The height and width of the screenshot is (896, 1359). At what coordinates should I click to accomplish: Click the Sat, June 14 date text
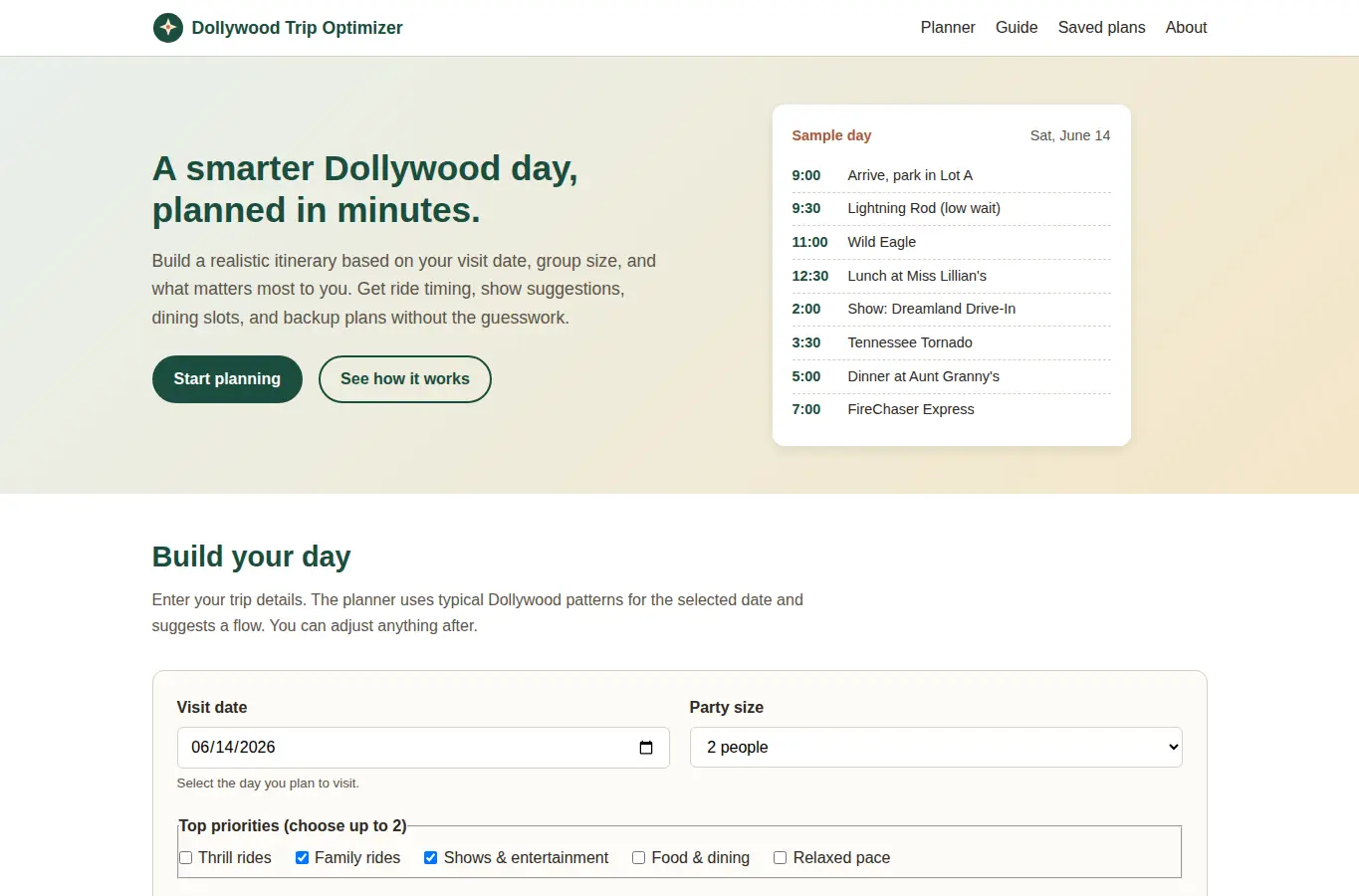click(x=1070, y=135)
